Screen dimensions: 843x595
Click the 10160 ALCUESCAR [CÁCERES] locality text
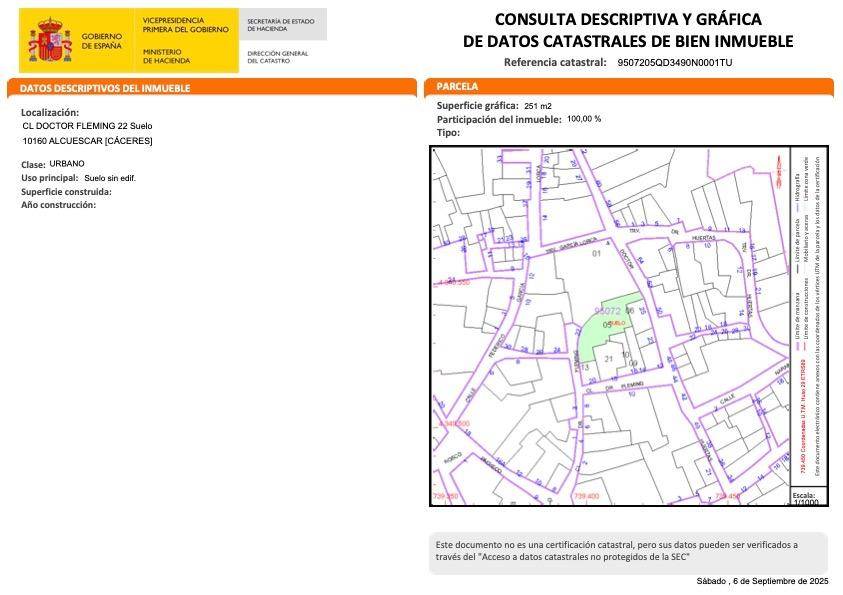coord(87,141)
